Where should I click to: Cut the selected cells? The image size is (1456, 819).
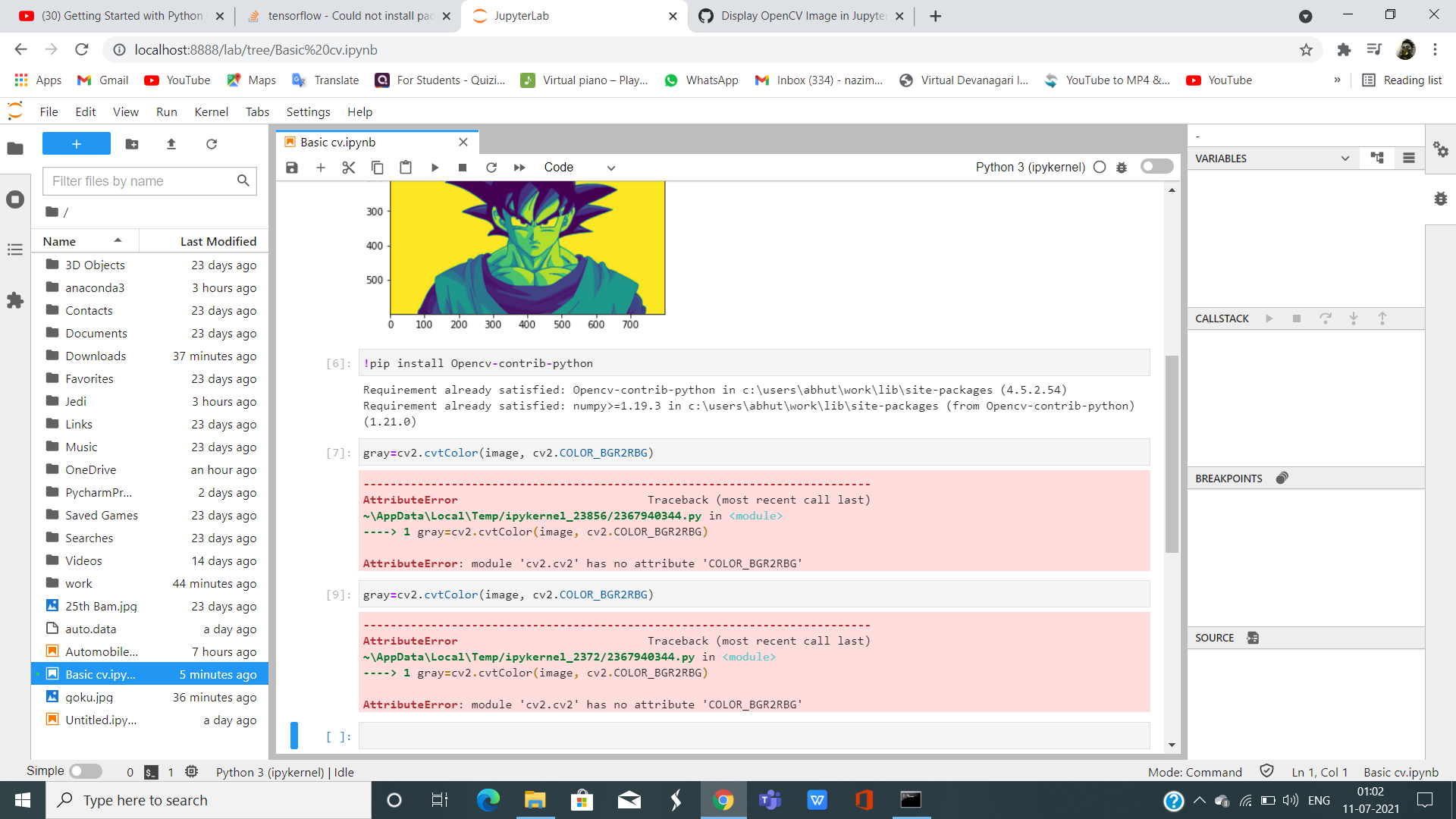pyautogui.click(x=349, y=167)
